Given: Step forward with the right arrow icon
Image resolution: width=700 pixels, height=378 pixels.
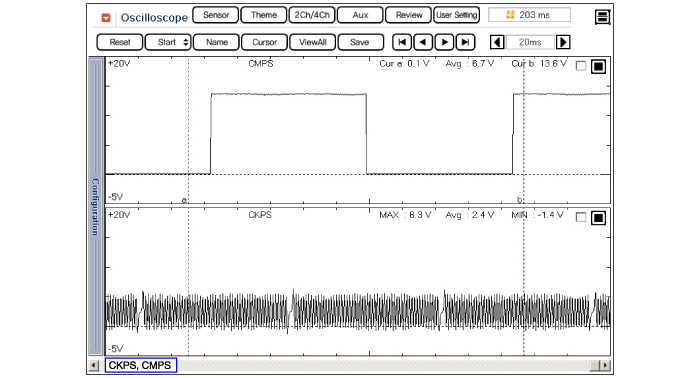Looking at the screenshot, I should (444, 42).
